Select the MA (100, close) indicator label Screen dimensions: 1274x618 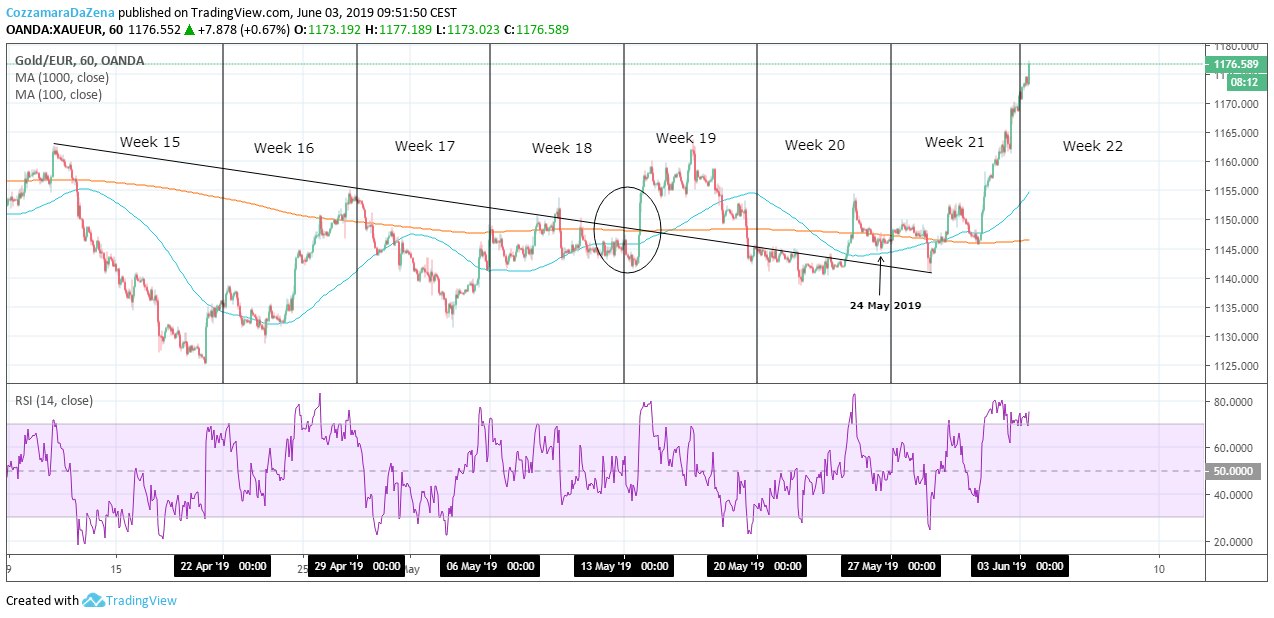(x=58, y=94)
